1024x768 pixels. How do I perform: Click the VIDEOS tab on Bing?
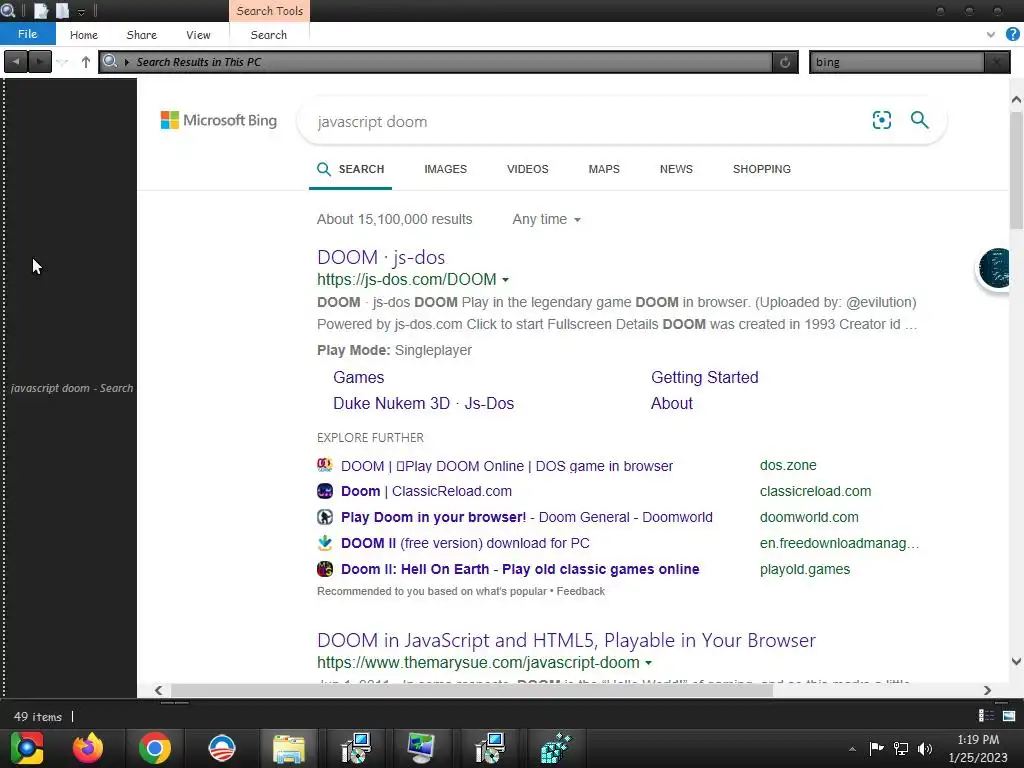click(528, 169)
